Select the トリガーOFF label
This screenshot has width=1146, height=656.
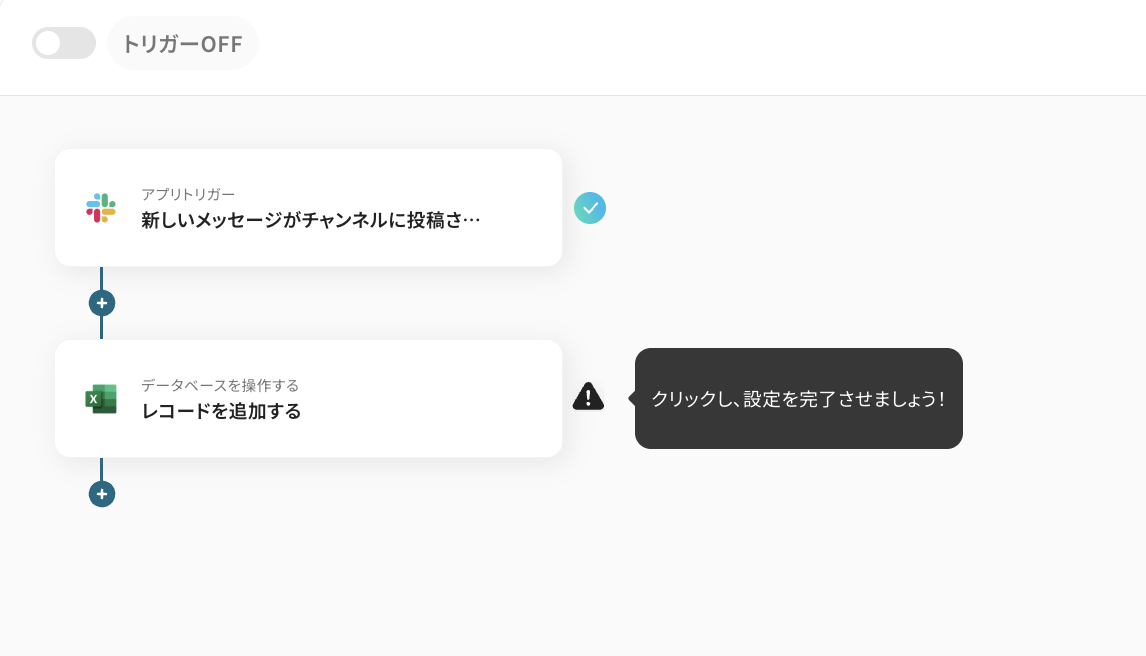click(x=182, y=43)
